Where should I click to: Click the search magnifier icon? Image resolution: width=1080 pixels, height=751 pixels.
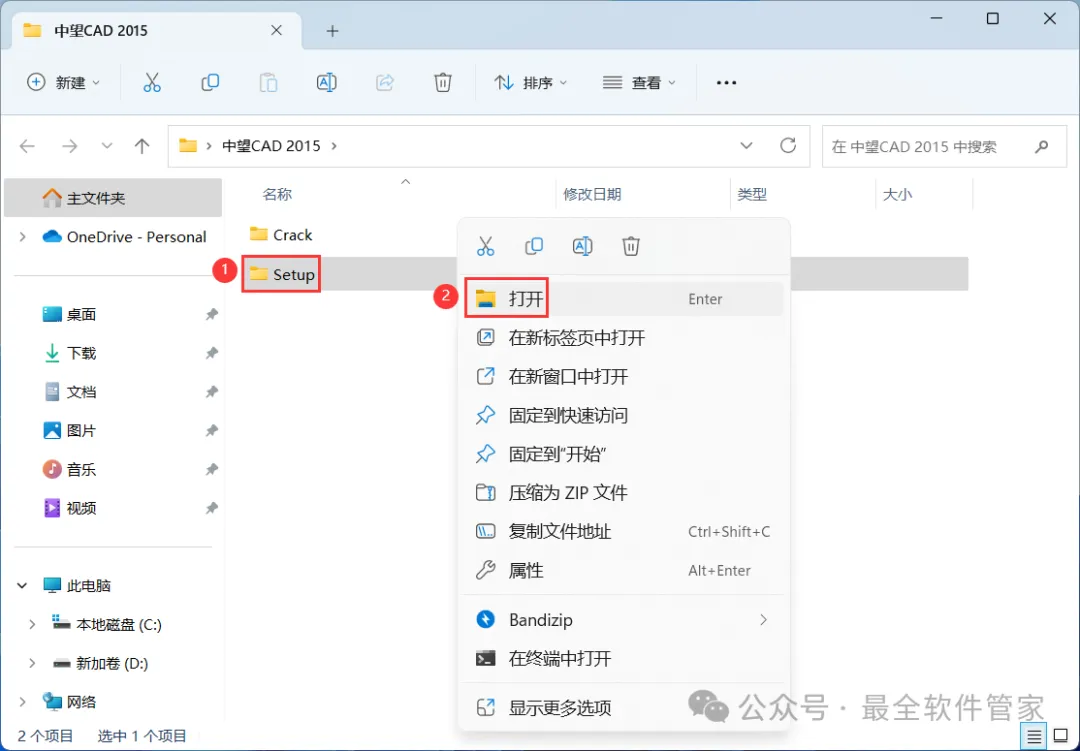point(1041,146)
